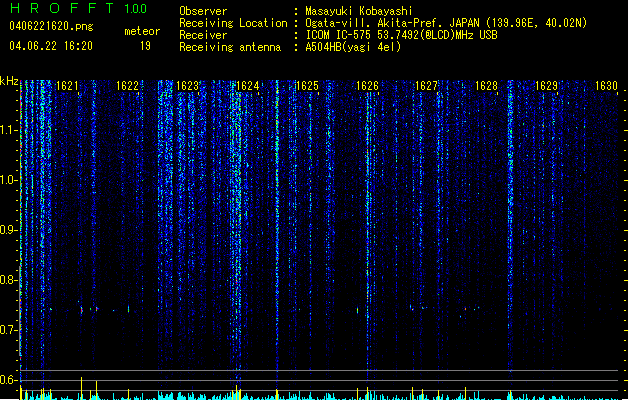
Task: Click the HROFFT 1.0.0 title text
Action: 78,8
